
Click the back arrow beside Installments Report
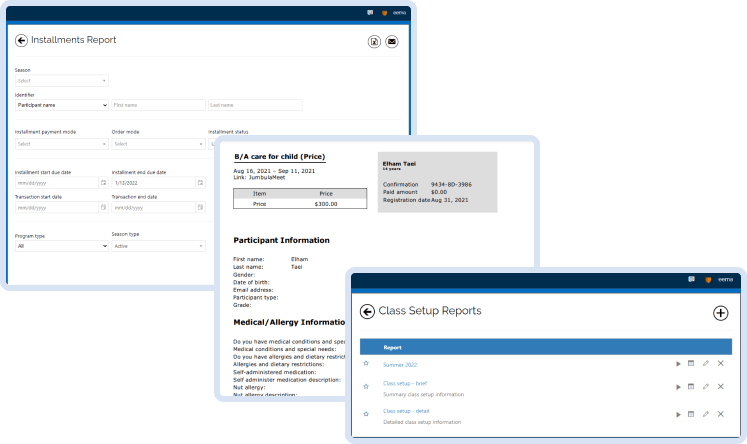[x=21, y=40]
